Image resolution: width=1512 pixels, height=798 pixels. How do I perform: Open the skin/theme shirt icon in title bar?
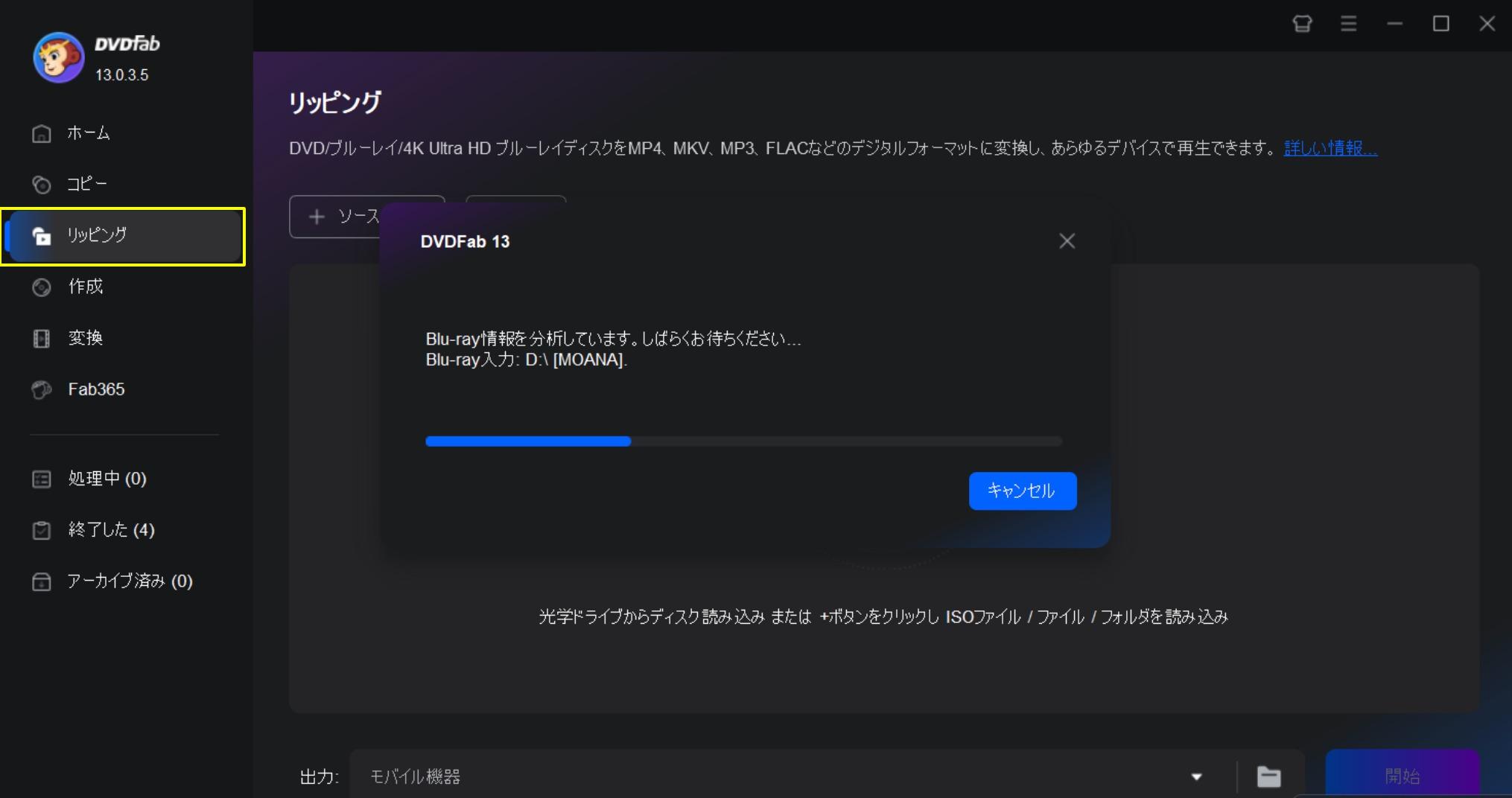1302,24
